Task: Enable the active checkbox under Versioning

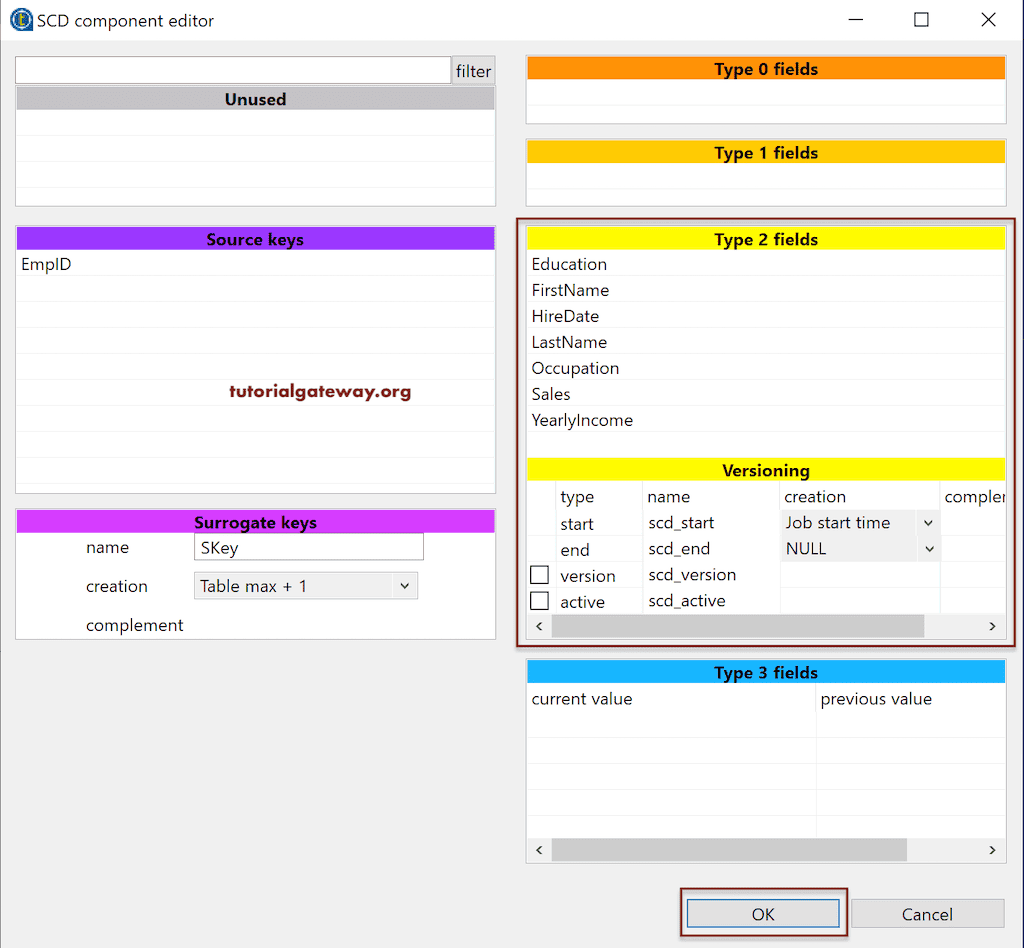Action: (539, 600)
